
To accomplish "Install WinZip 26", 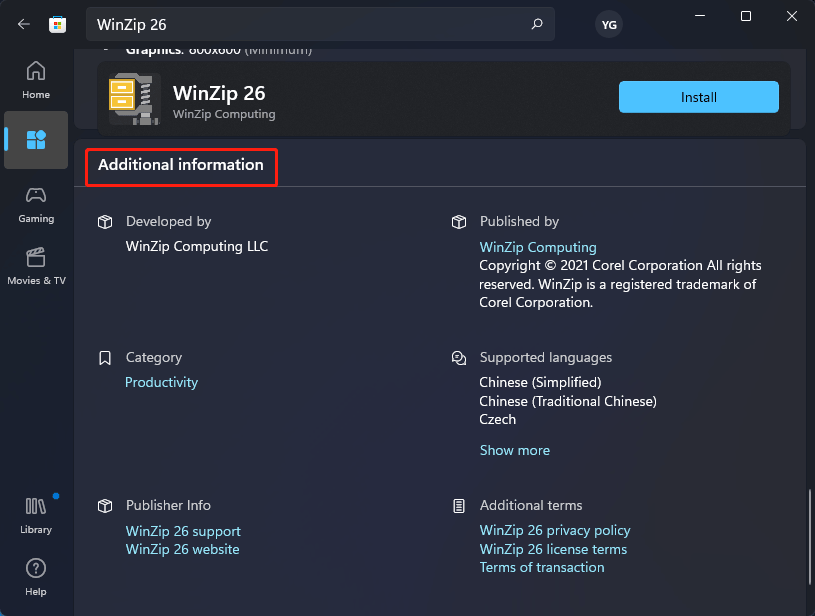I will (x=699, y=97).
